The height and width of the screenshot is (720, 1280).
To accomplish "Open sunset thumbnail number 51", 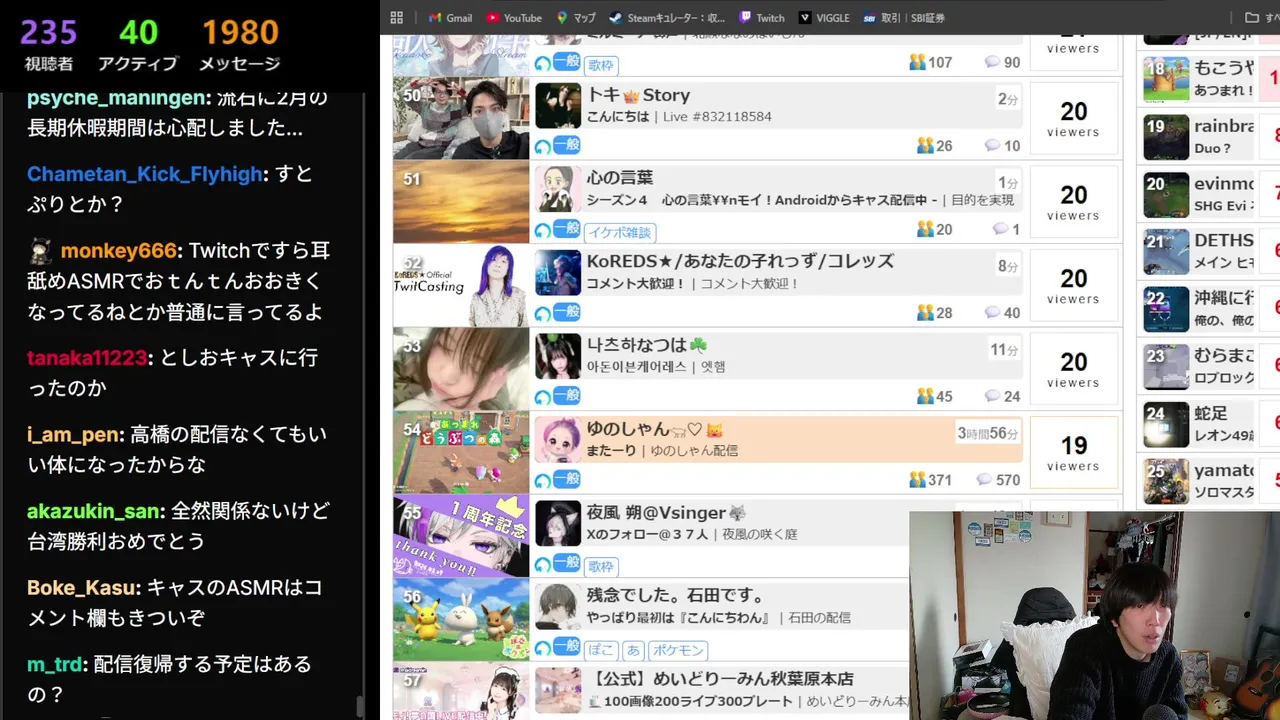I will [x=461, y=201].
